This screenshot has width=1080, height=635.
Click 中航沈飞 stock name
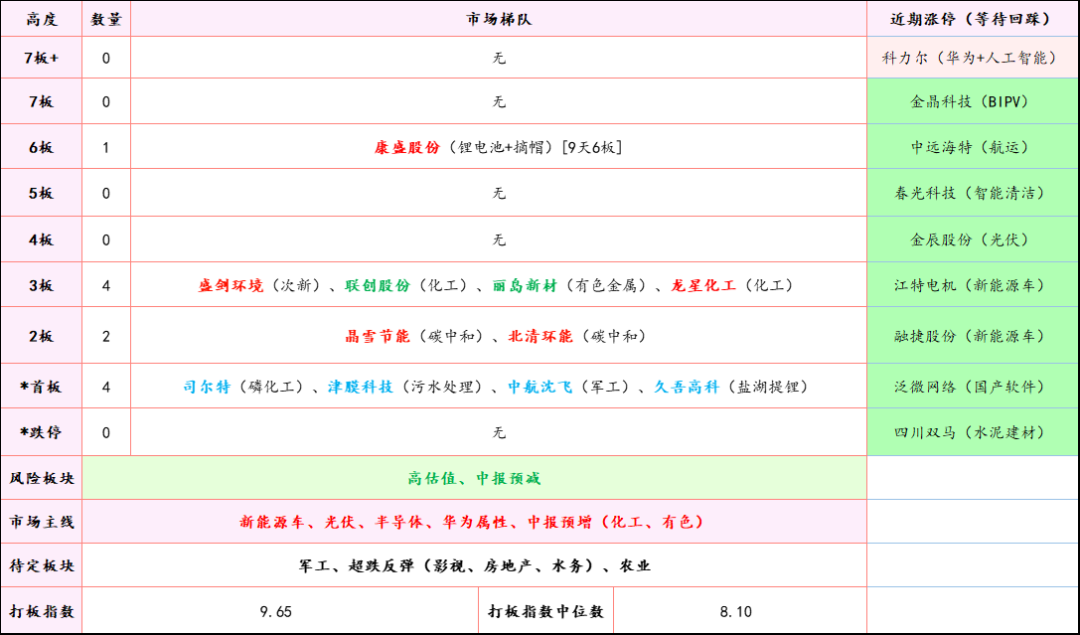tap(541, 387)
